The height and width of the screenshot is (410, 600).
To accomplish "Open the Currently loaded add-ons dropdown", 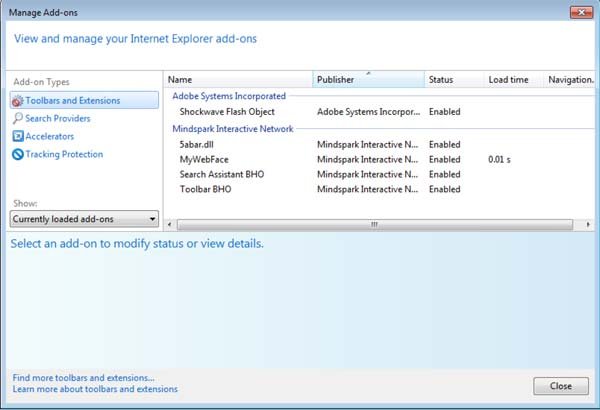I will 84,219.
